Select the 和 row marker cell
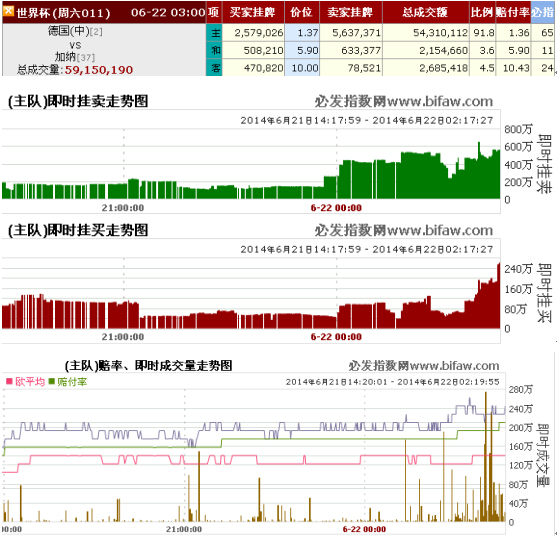The width and height of the screenshot is (557, 536). [214, 50]
